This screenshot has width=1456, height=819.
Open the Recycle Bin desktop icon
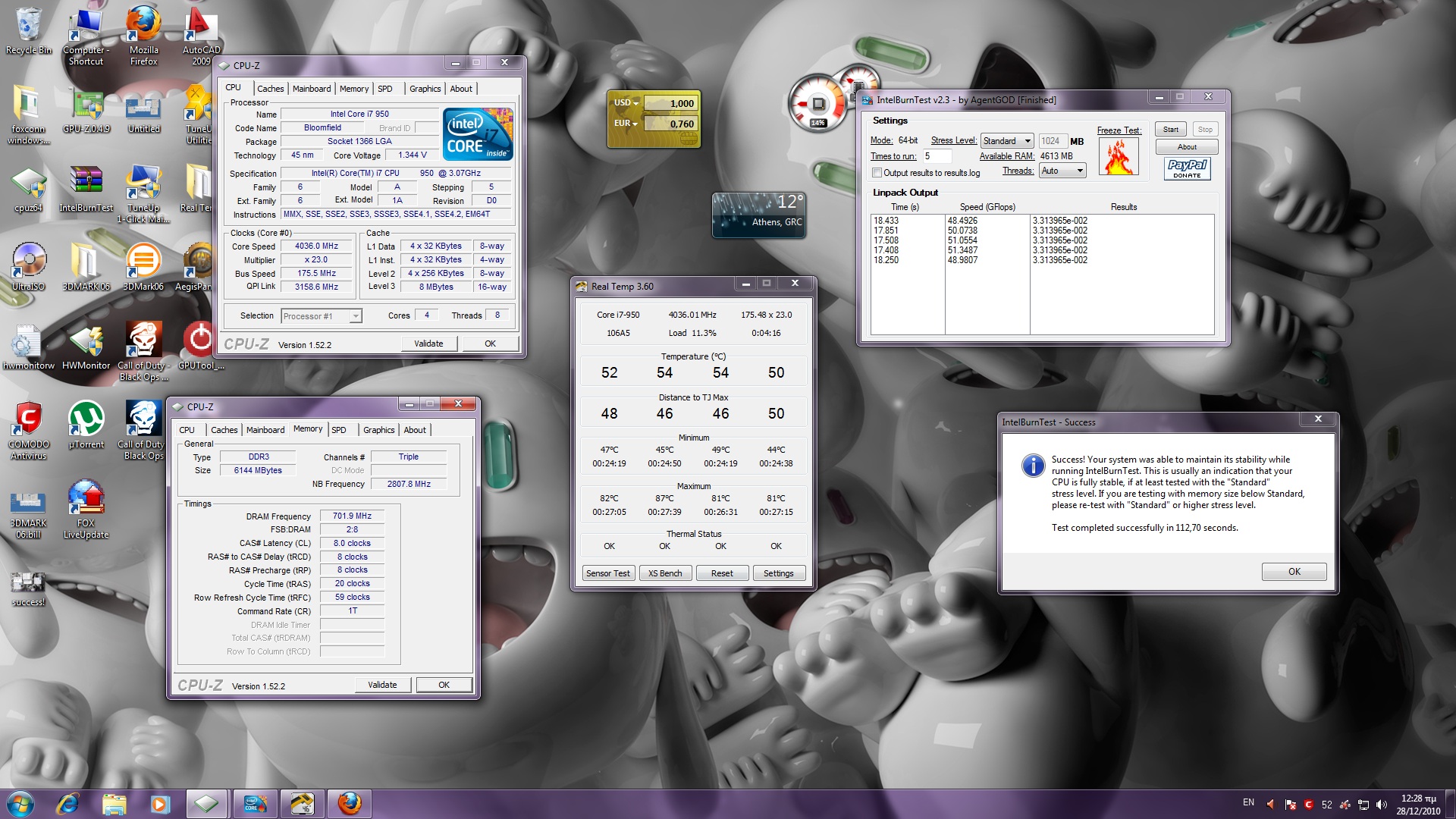(x=28, y=31)
